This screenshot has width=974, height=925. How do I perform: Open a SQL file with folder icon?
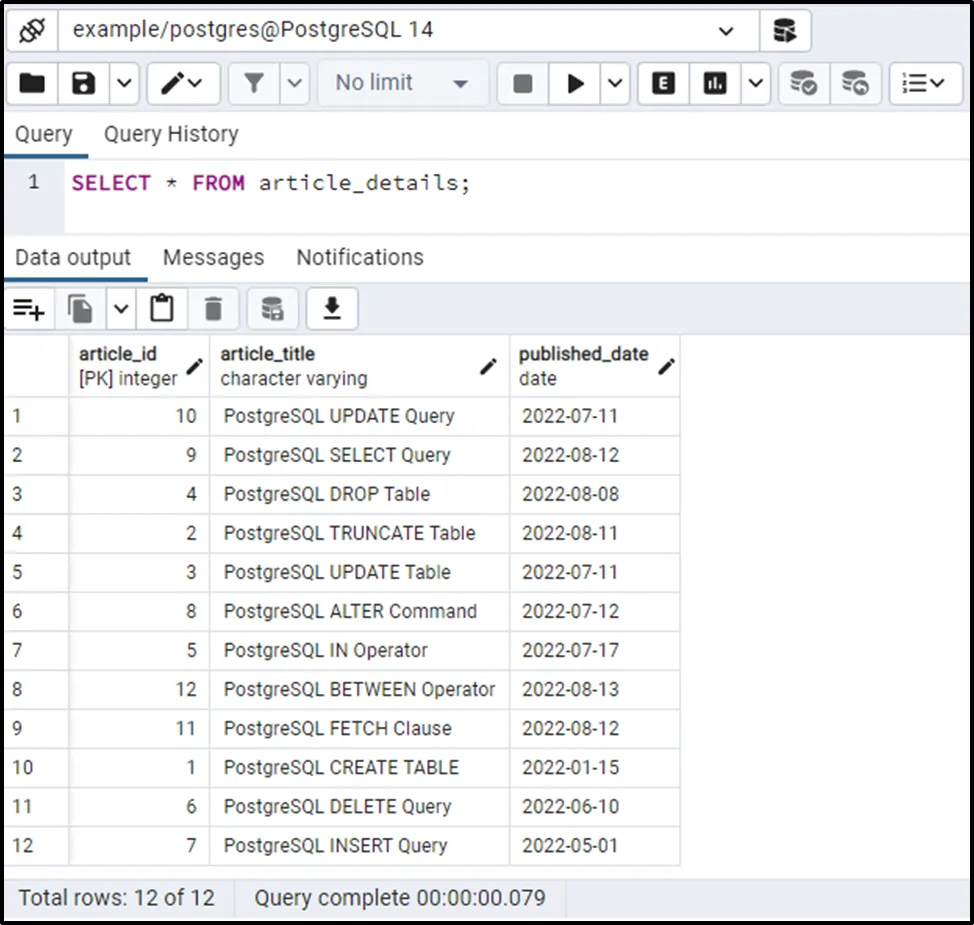pos(32,83)
